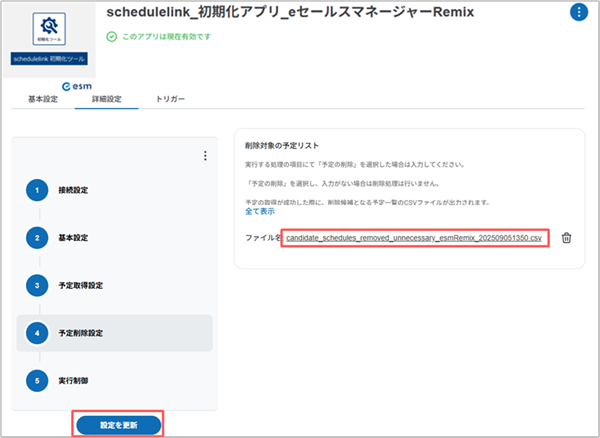Click step 3 number circle
Viewport: 600px width, 438px height.
pyautogui.click(x=37, y=286)
